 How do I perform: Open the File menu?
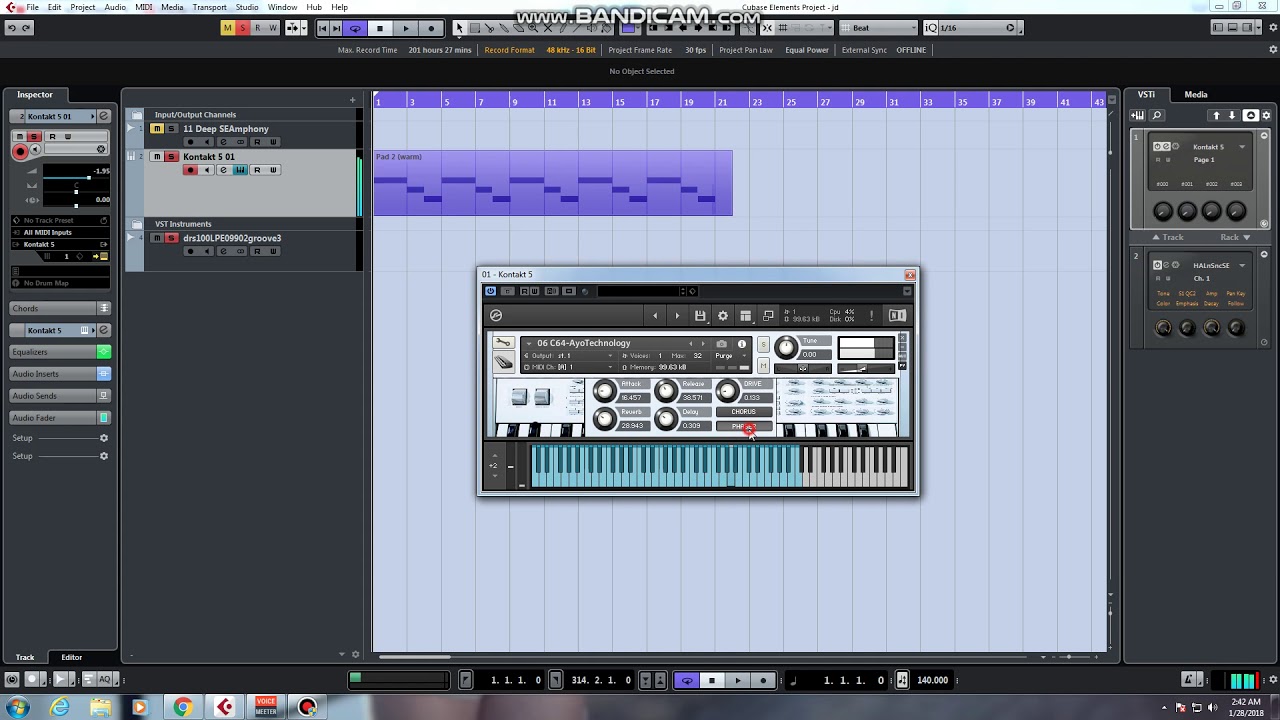pos(32,7)
